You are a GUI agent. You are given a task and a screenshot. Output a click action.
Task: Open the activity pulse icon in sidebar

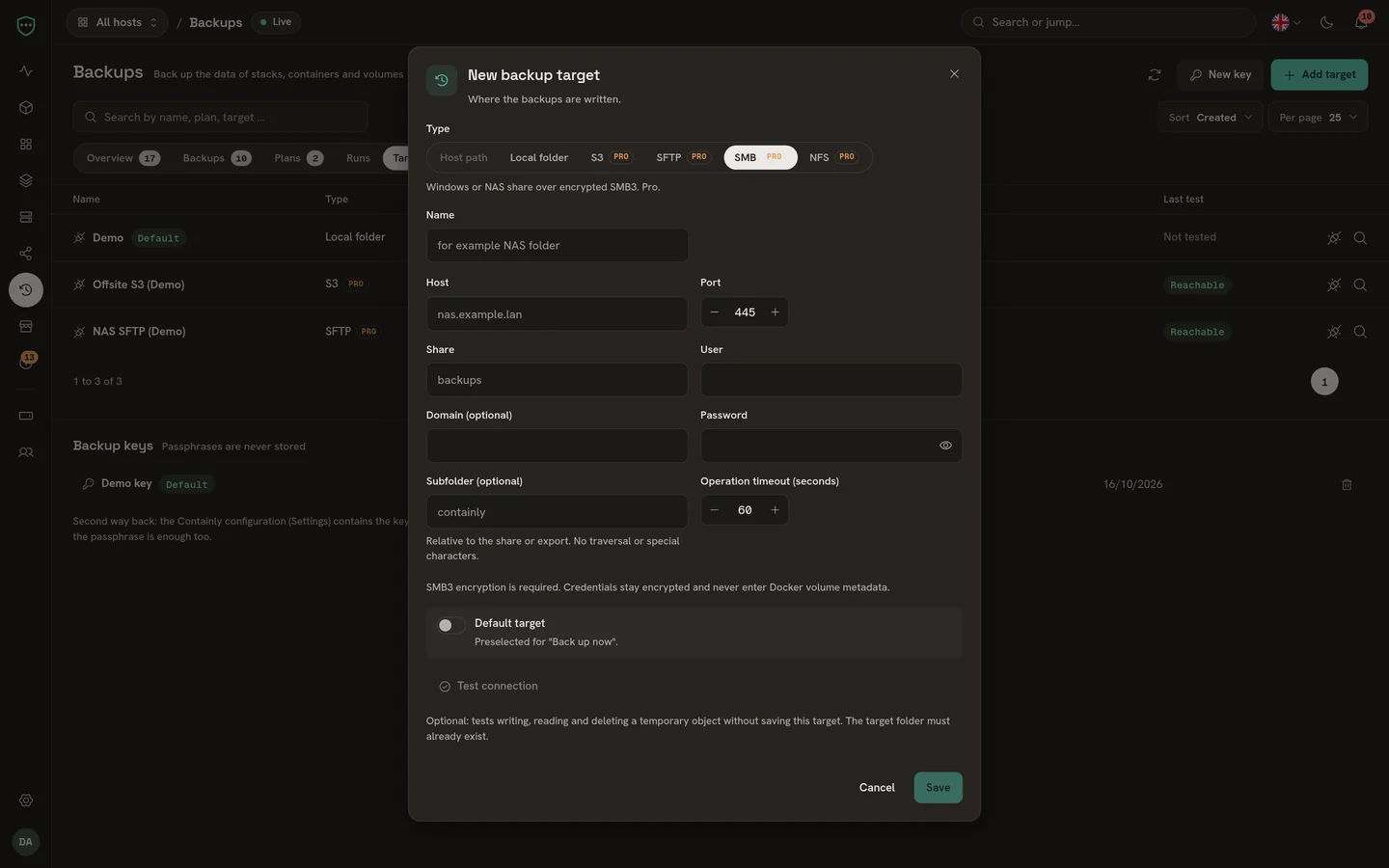click(26, 71)
